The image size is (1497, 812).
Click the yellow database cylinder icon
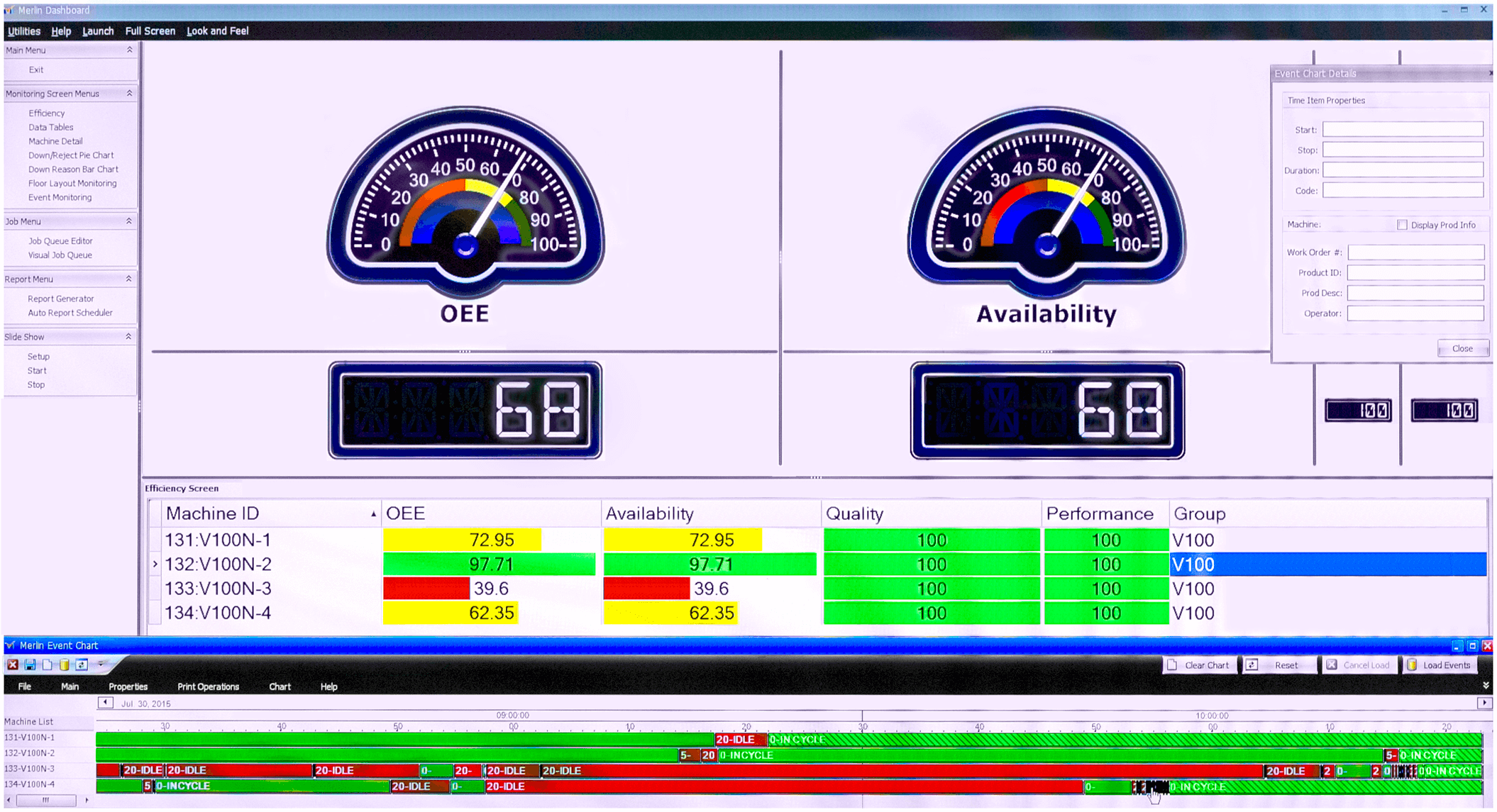(65, 665)
